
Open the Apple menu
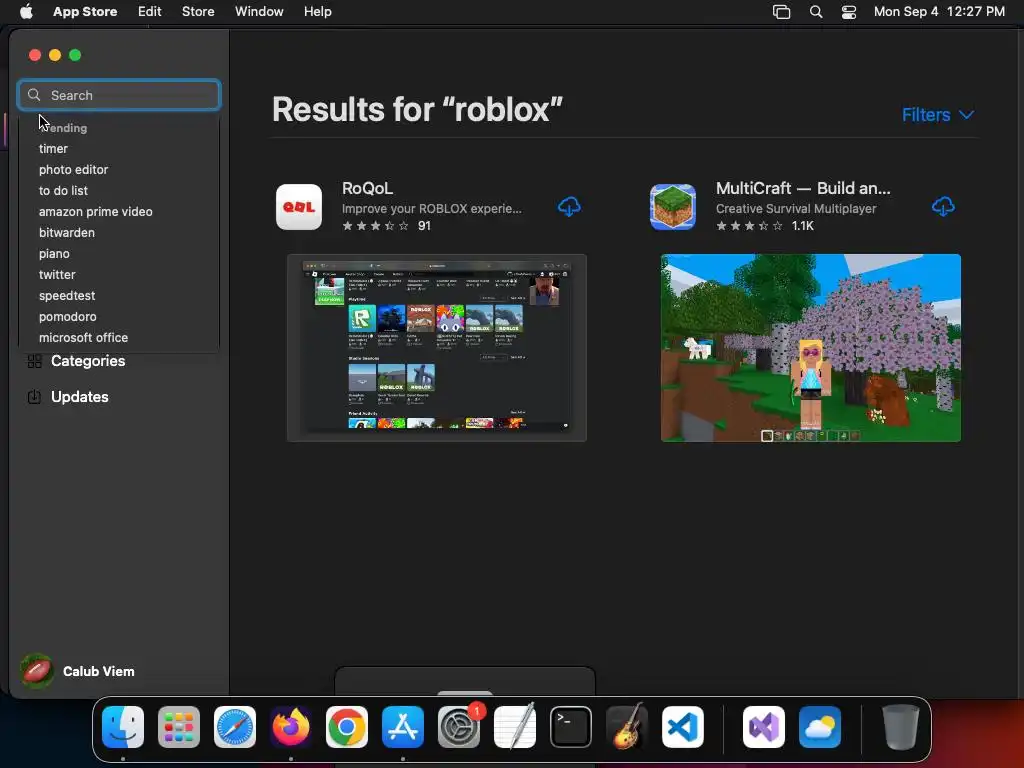pos(26,11)
